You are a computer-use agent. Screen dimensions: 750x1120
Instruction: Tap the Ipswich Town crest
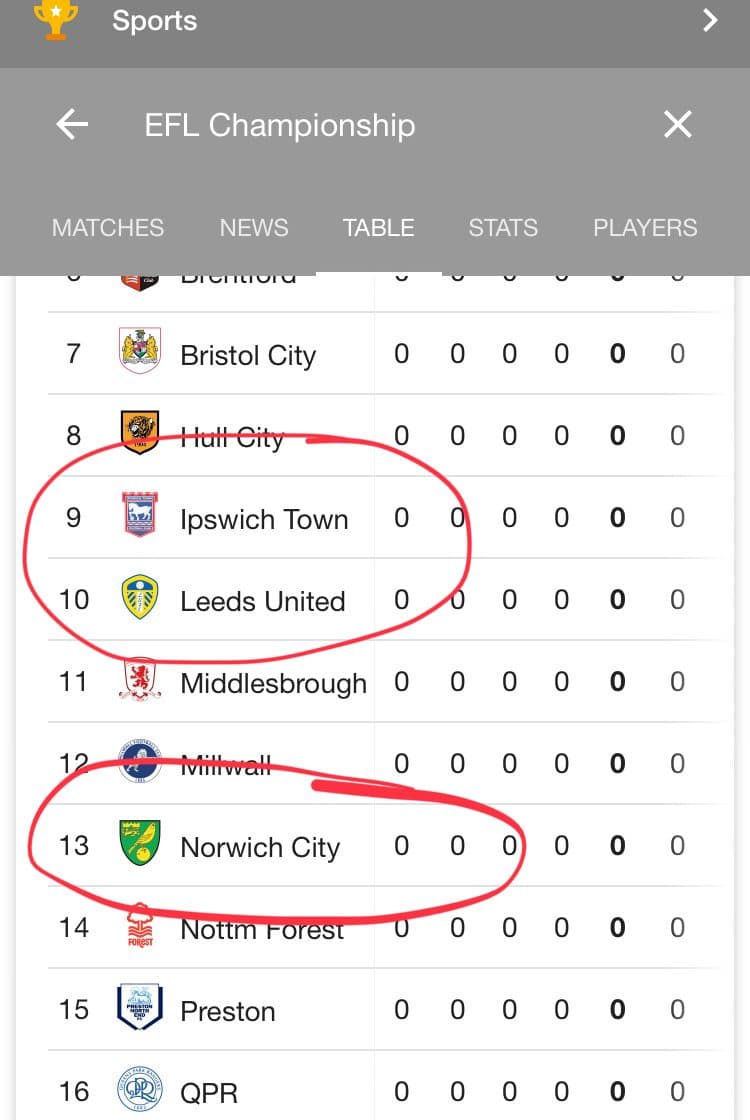pyautogui.click(x=139, y=514)
